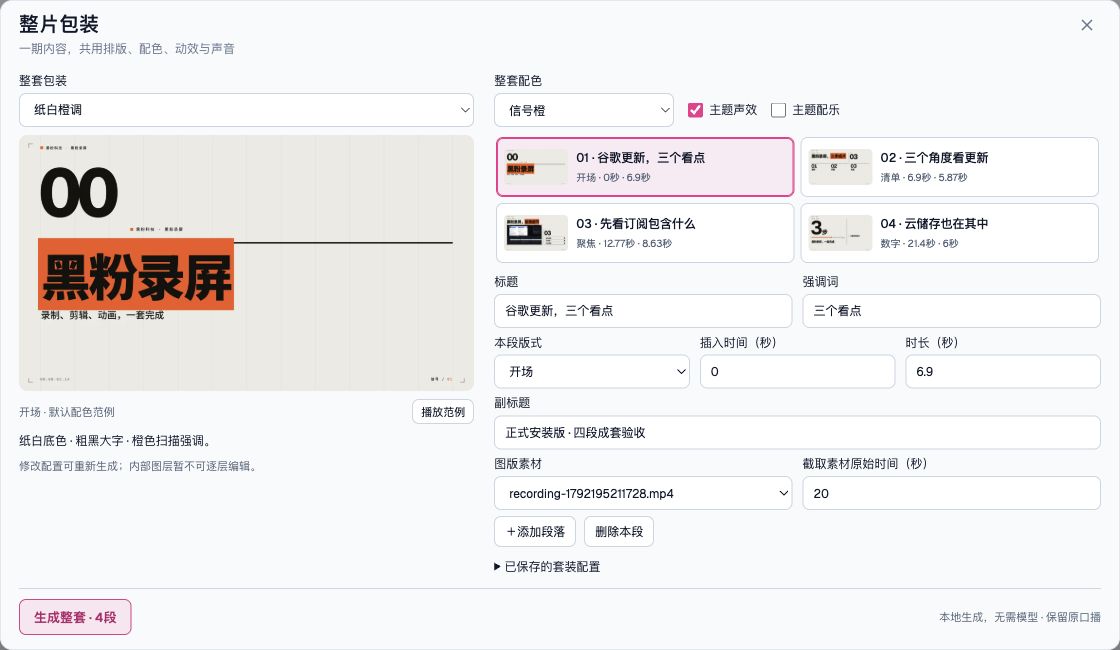Open the 整套包装 dropdown showing 纸白橙调

coord(246,110)
